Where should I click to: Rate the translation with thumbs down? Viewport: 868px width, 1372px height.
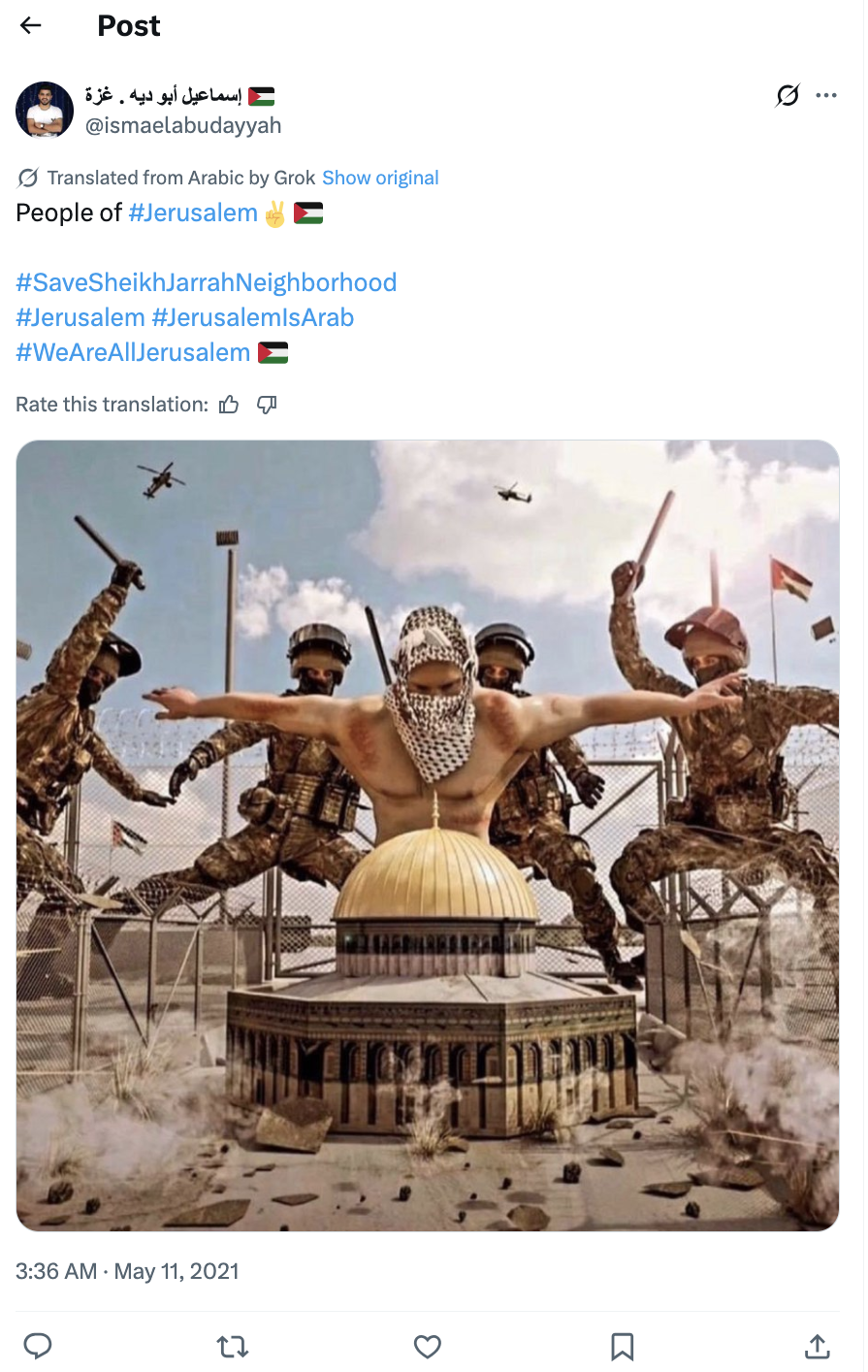tap(267, 405)
